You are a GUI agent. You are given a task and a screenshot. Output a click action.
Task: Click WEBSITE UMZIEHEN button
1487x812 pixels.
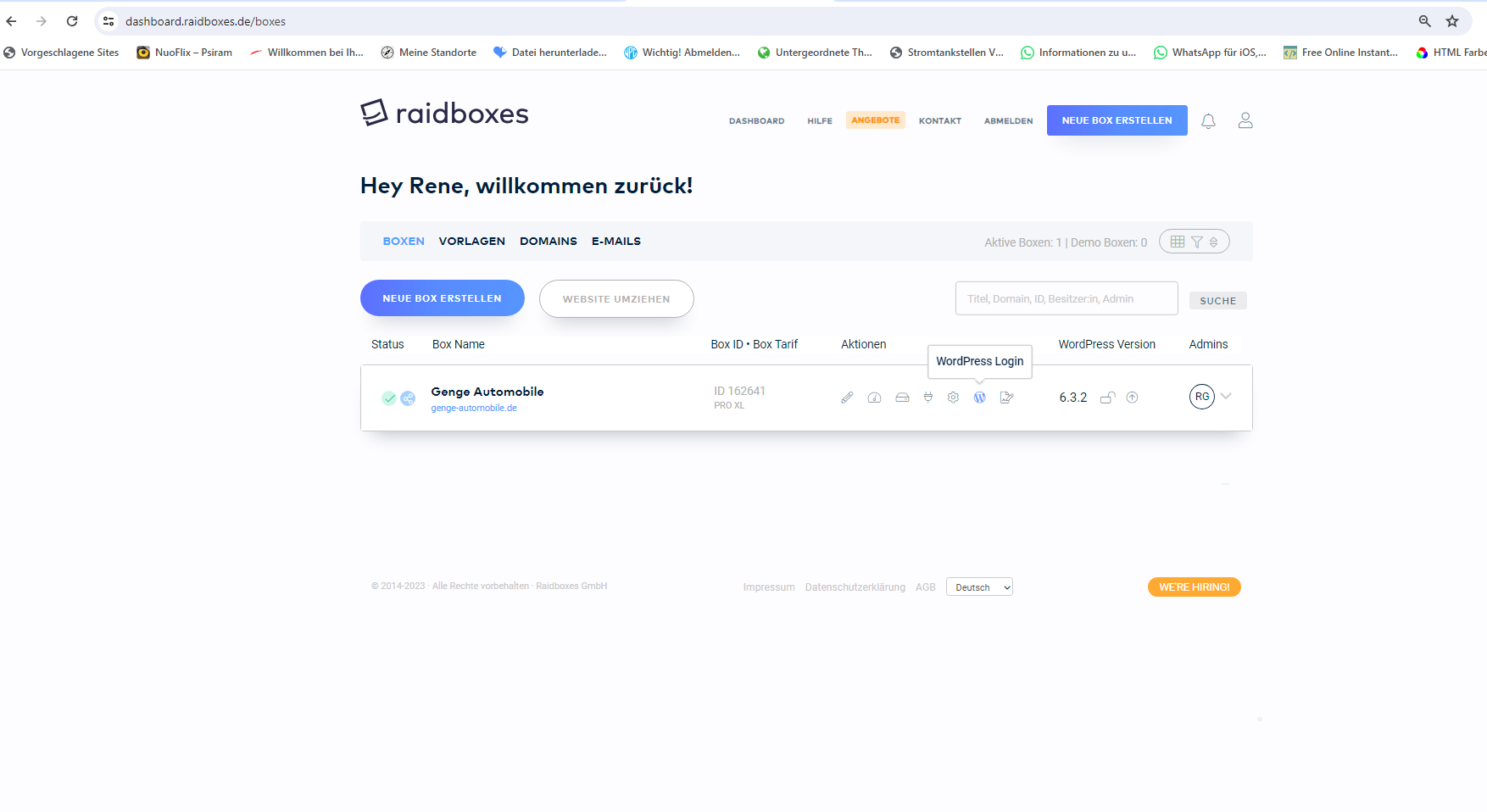tap(616, 299)
